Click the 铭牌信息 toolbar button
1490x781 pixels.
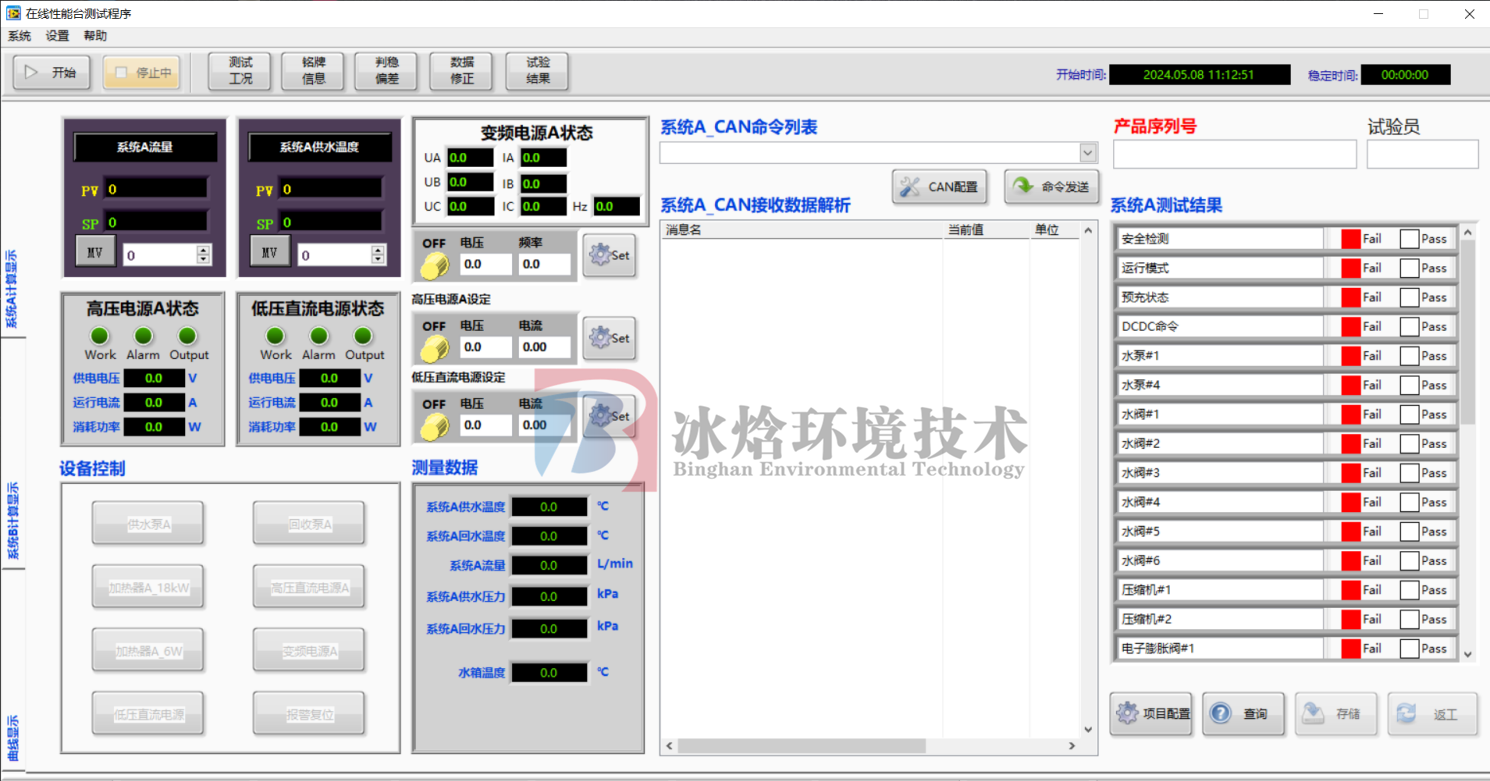(314, 71)
